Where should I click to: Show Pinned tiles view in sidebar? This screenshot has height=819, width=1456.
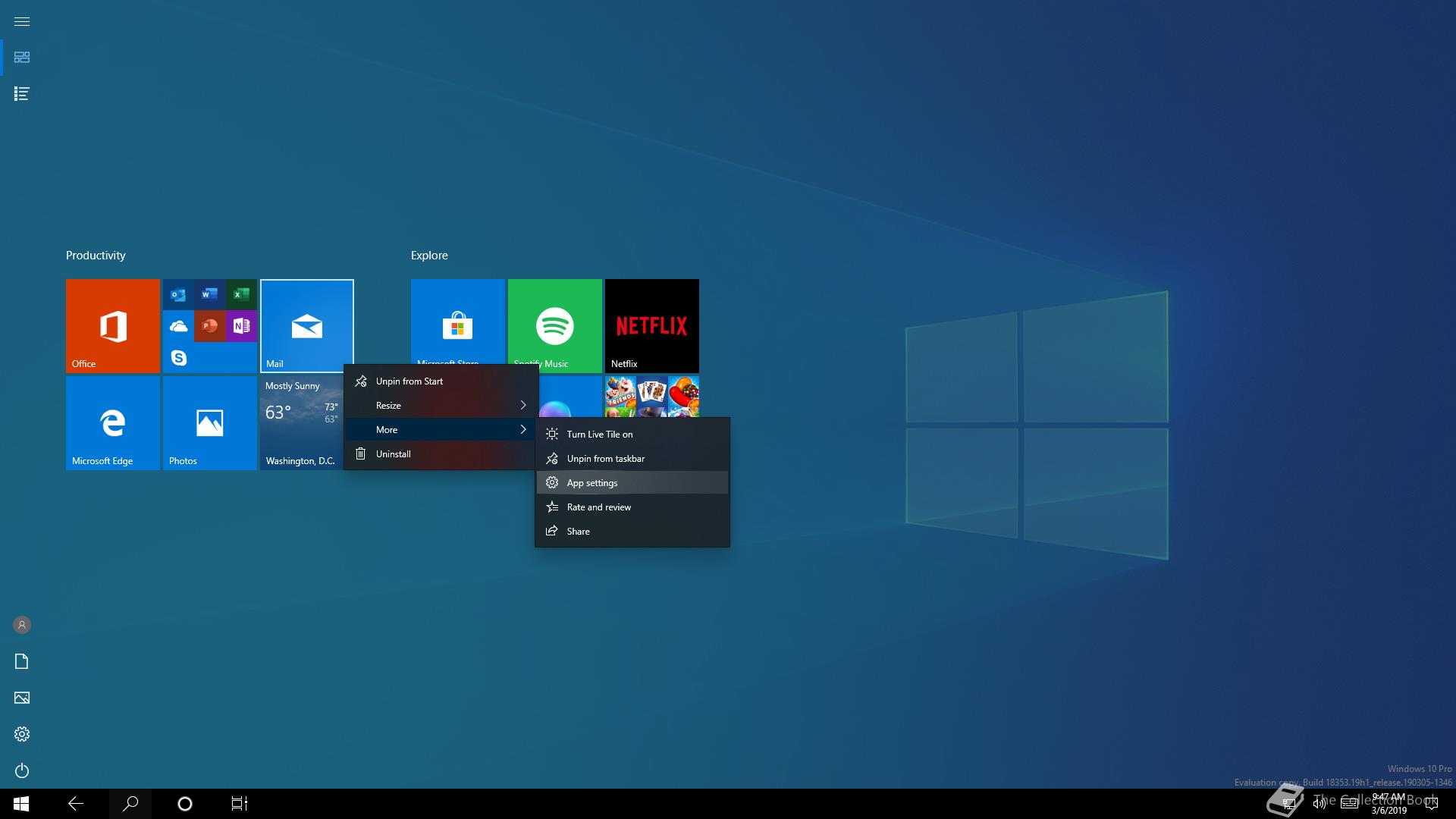click(x=22, y=58)
